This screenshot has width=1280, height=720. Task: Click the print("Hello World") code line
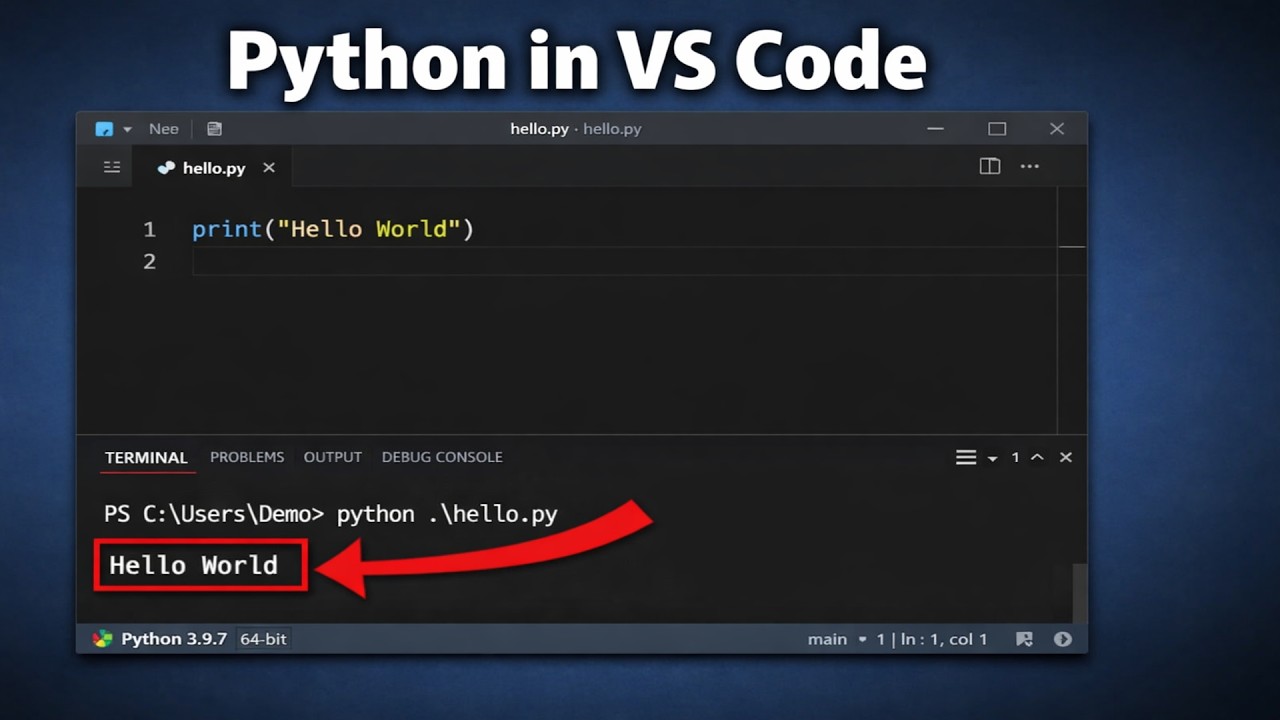[x=333, y=229]
